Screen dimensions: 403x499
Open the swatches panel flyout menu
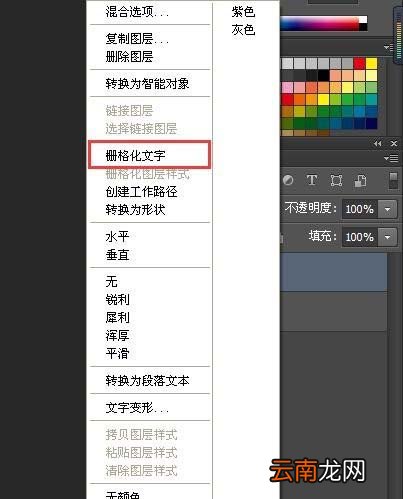coord(388,48)
